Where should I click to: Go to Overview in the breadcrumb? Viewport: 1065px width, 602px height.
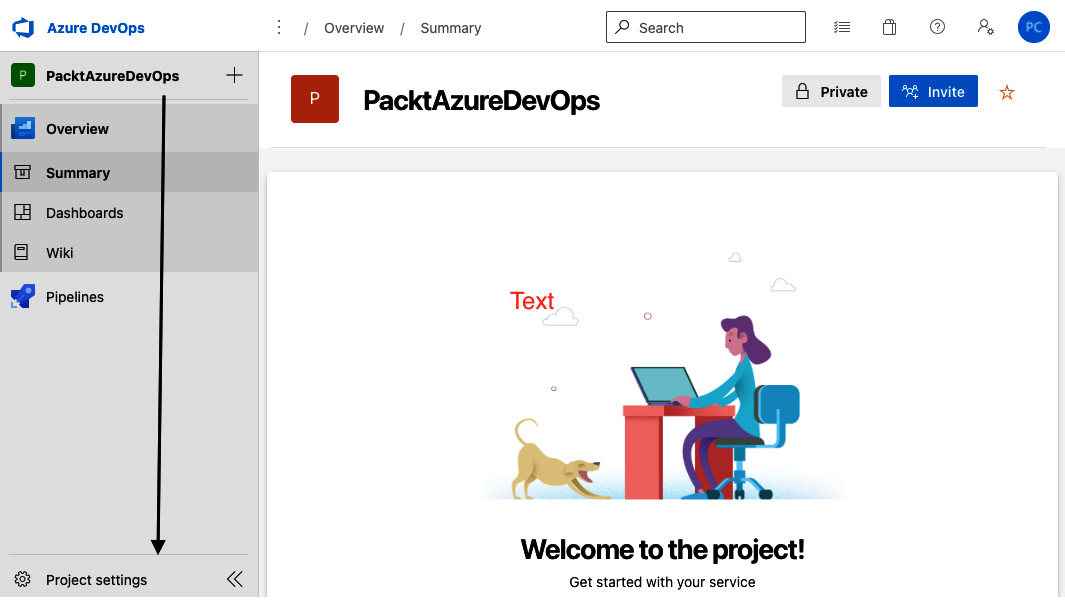click(x=354, y=28)
